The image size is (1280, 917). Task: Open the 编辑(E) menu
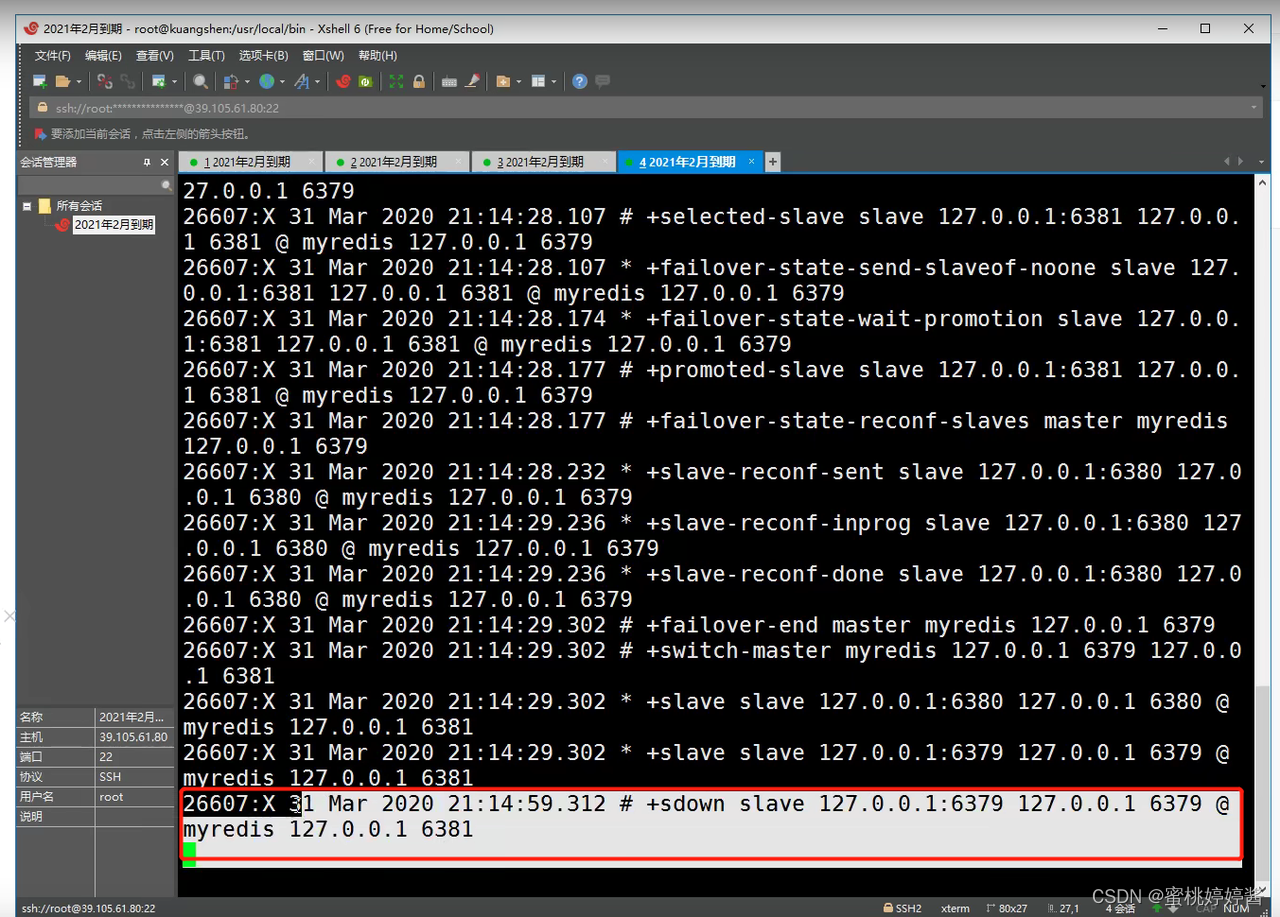[x=103, y=56]
